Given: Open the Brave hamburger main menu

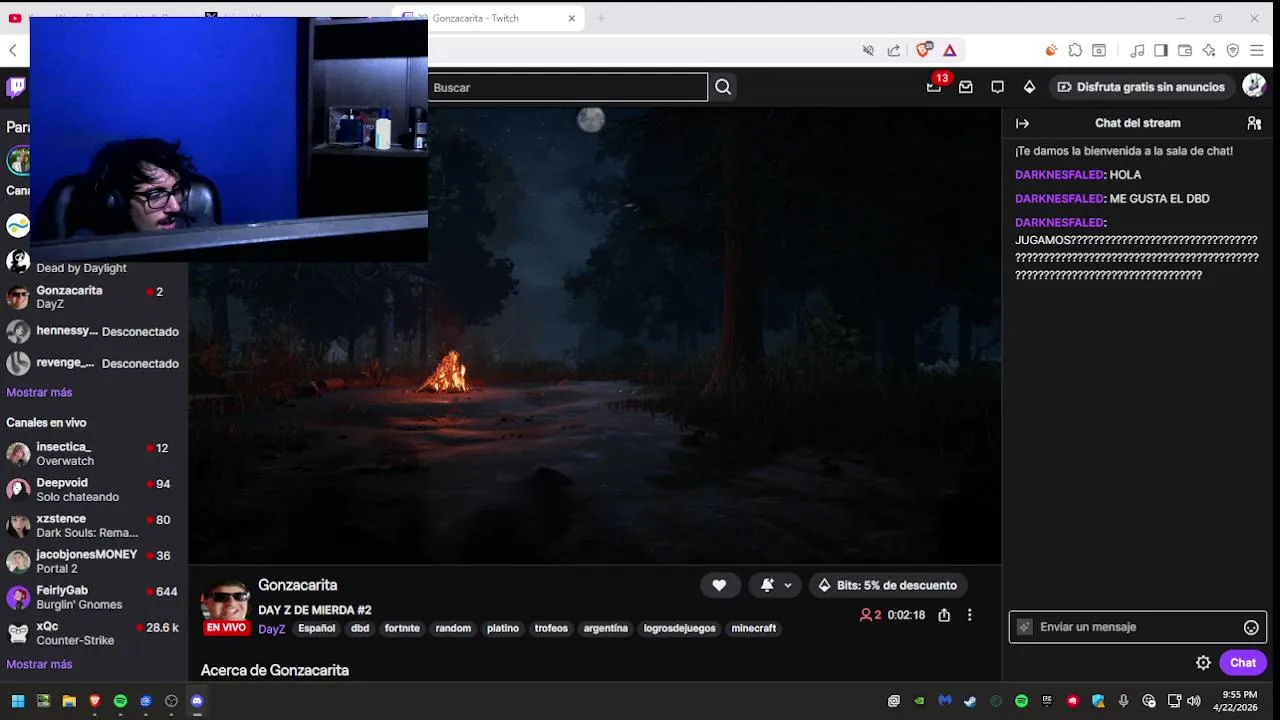Looking at the screenshot, I should click(1258, 50).
